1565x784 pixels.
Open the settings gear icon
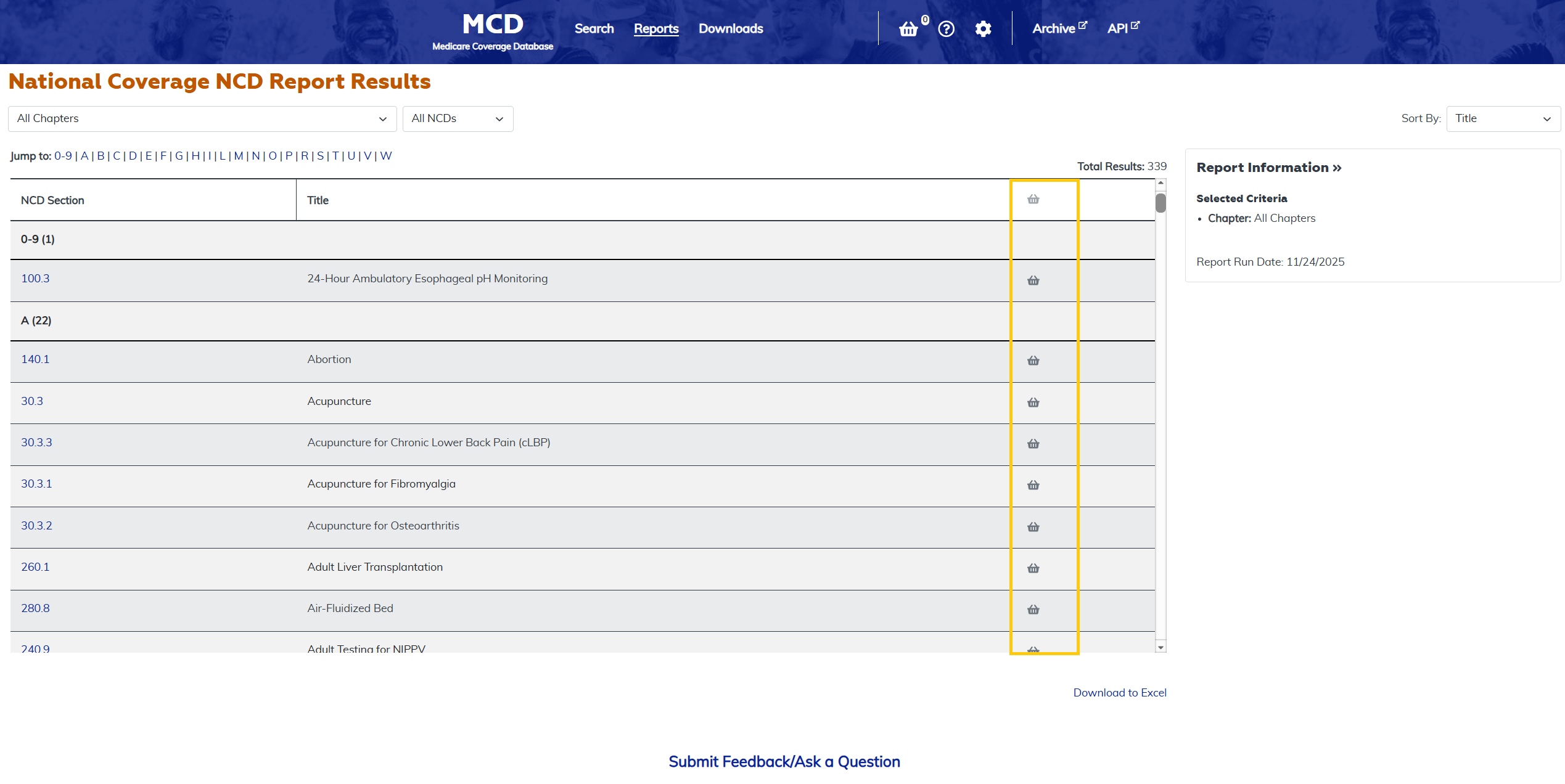(983, 29)
